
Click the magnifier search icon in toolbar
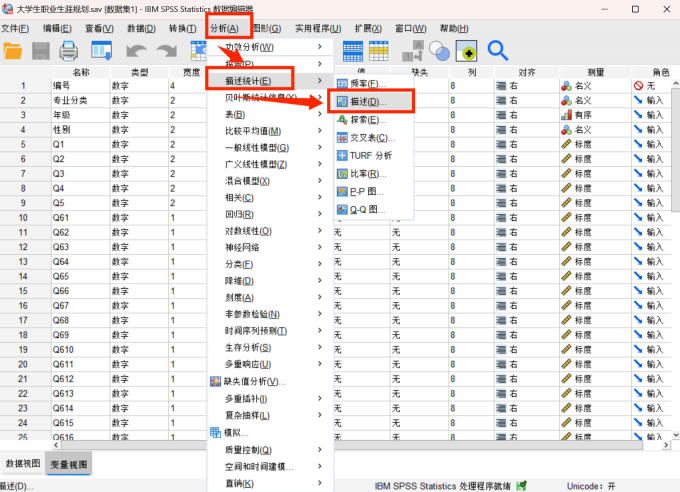pyautogui.click(x=497, y=50)
